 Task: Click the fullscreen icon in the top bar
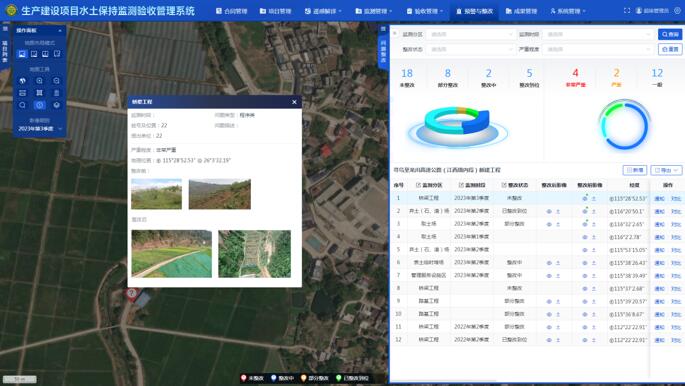626,10
